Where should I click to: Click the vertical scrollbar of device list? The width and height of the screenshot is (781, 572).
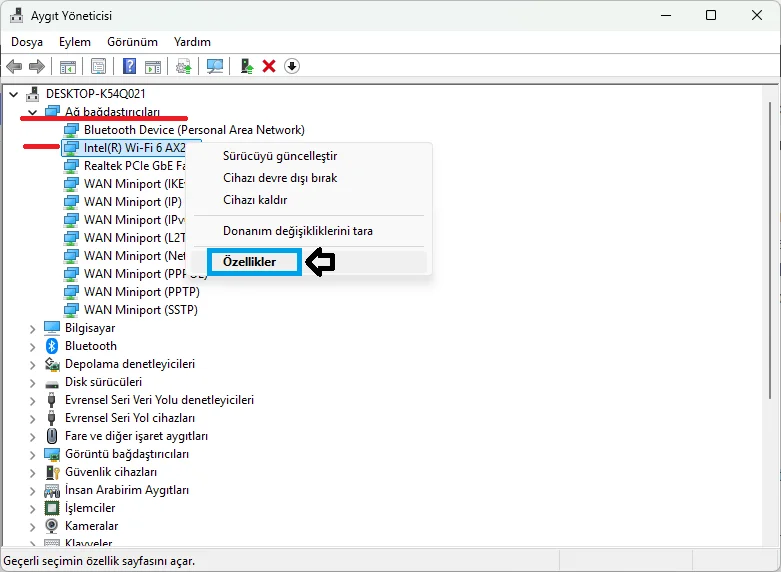click(770, 249)
